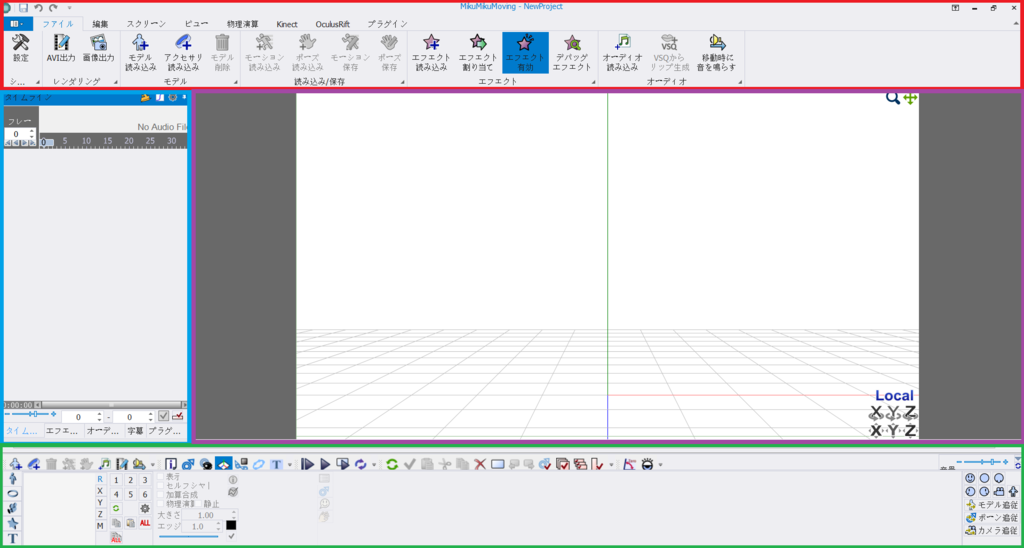Click the red X delete icon in bottom toolbar
Viewport: 1024px width, 548px height.
click(480, 464)
